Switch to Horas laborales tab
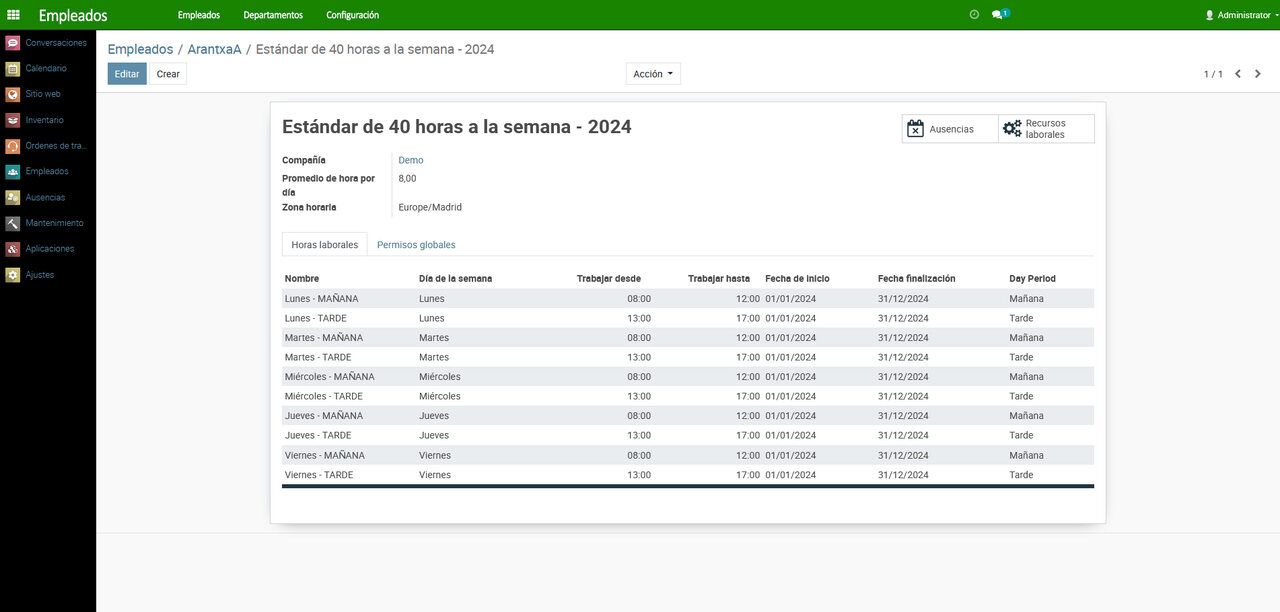Viewport: 1280px width, 612px height. pos(325,244)
